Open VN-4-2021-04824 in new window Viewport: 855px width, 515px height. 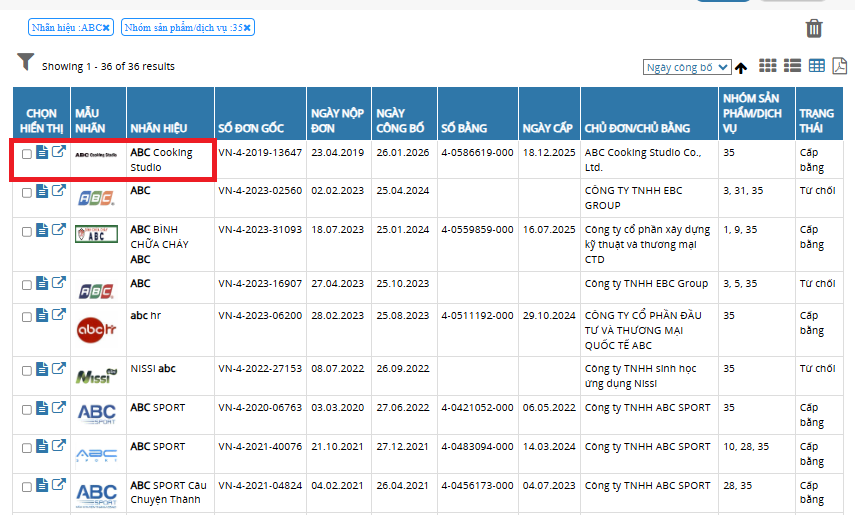[x=59, y=484]
